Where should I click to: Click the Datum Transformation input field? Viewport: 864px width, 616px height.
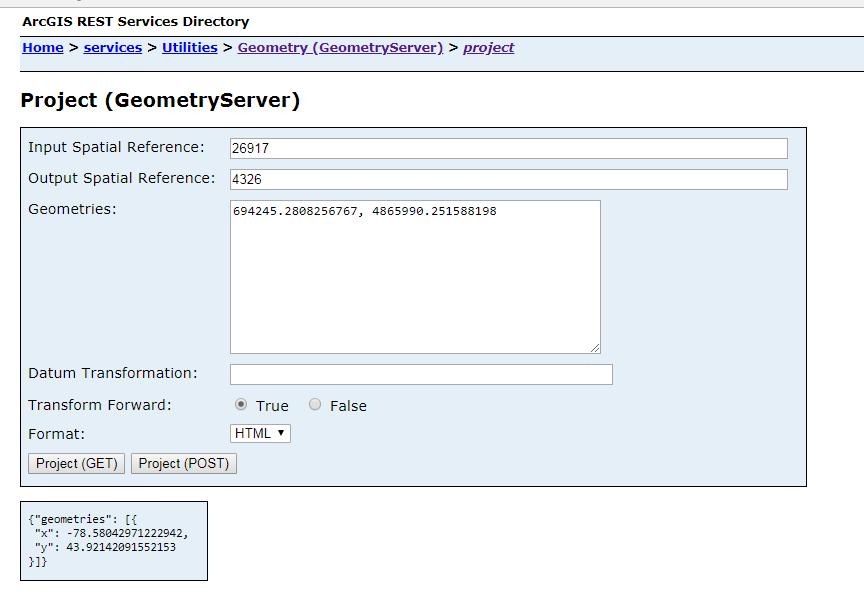(421, 374)
